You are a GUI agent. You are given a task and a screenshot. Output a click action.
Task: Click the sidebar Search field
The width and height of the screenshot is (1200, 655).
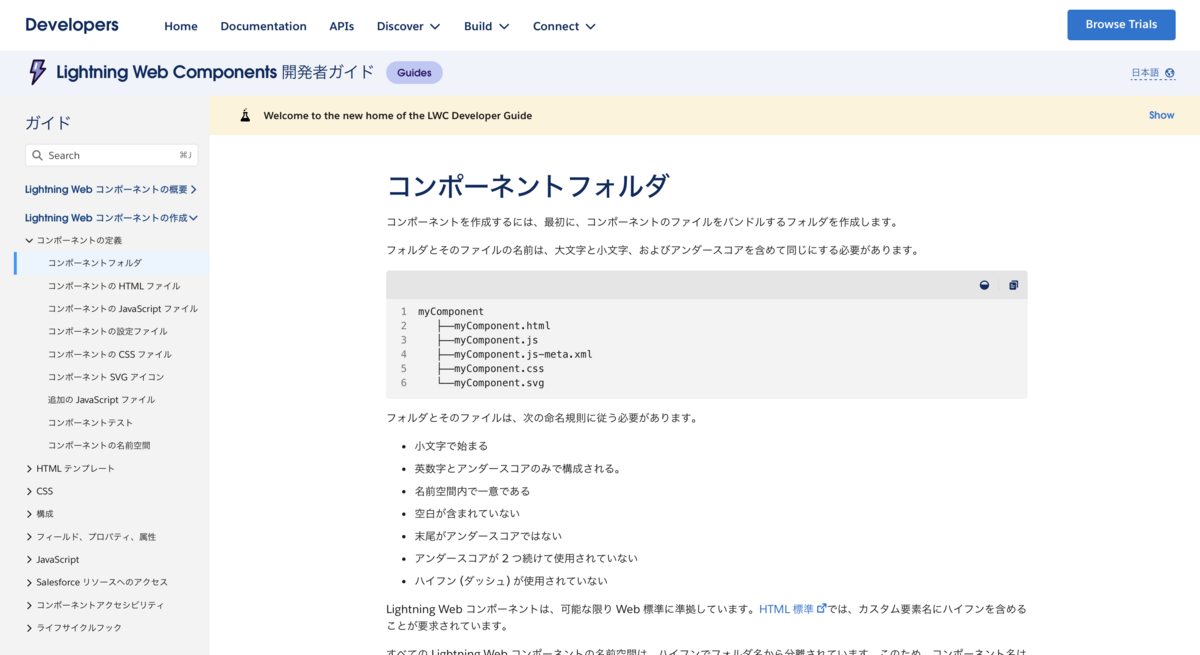pyautogui.click(x=111, y=155)
